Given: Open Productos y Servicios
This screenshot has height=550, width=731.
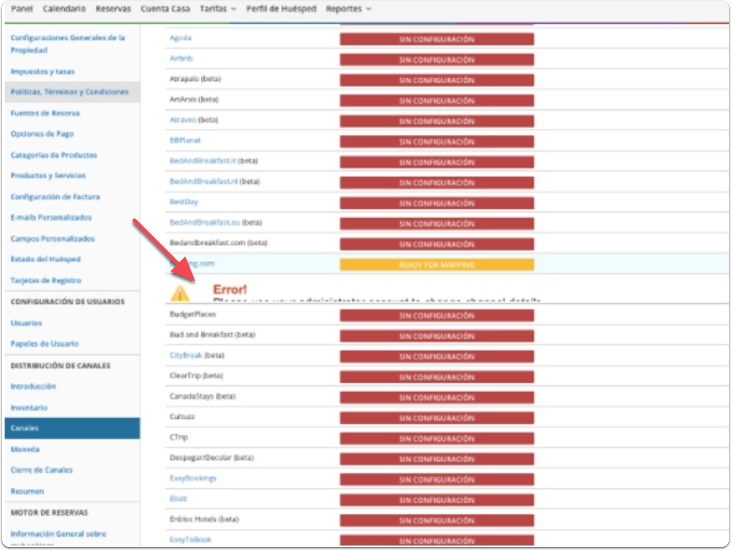Looking at the screenshot, I should 48,175.
